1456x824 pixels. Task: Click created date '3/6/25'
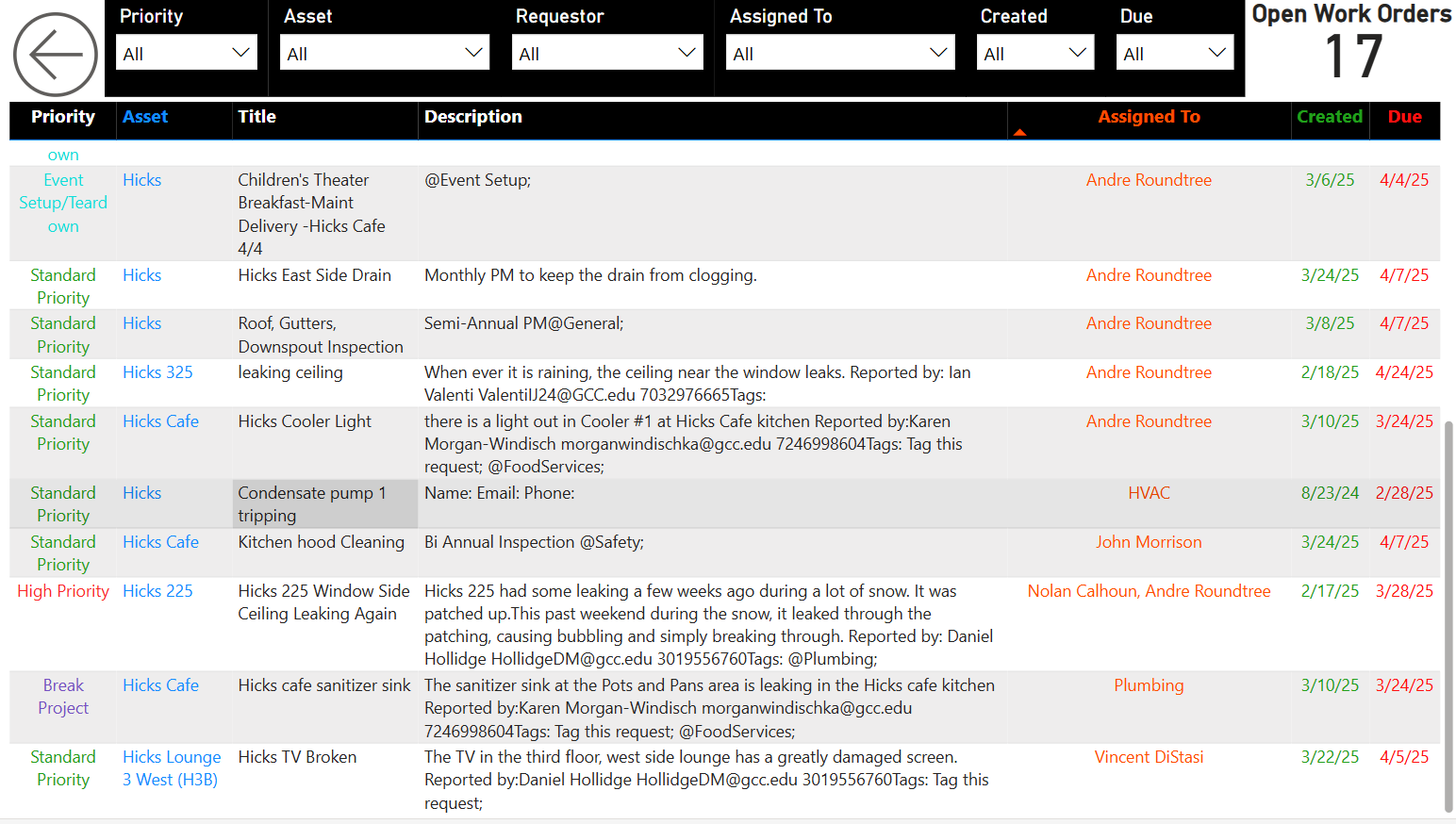click(1330, 180)
